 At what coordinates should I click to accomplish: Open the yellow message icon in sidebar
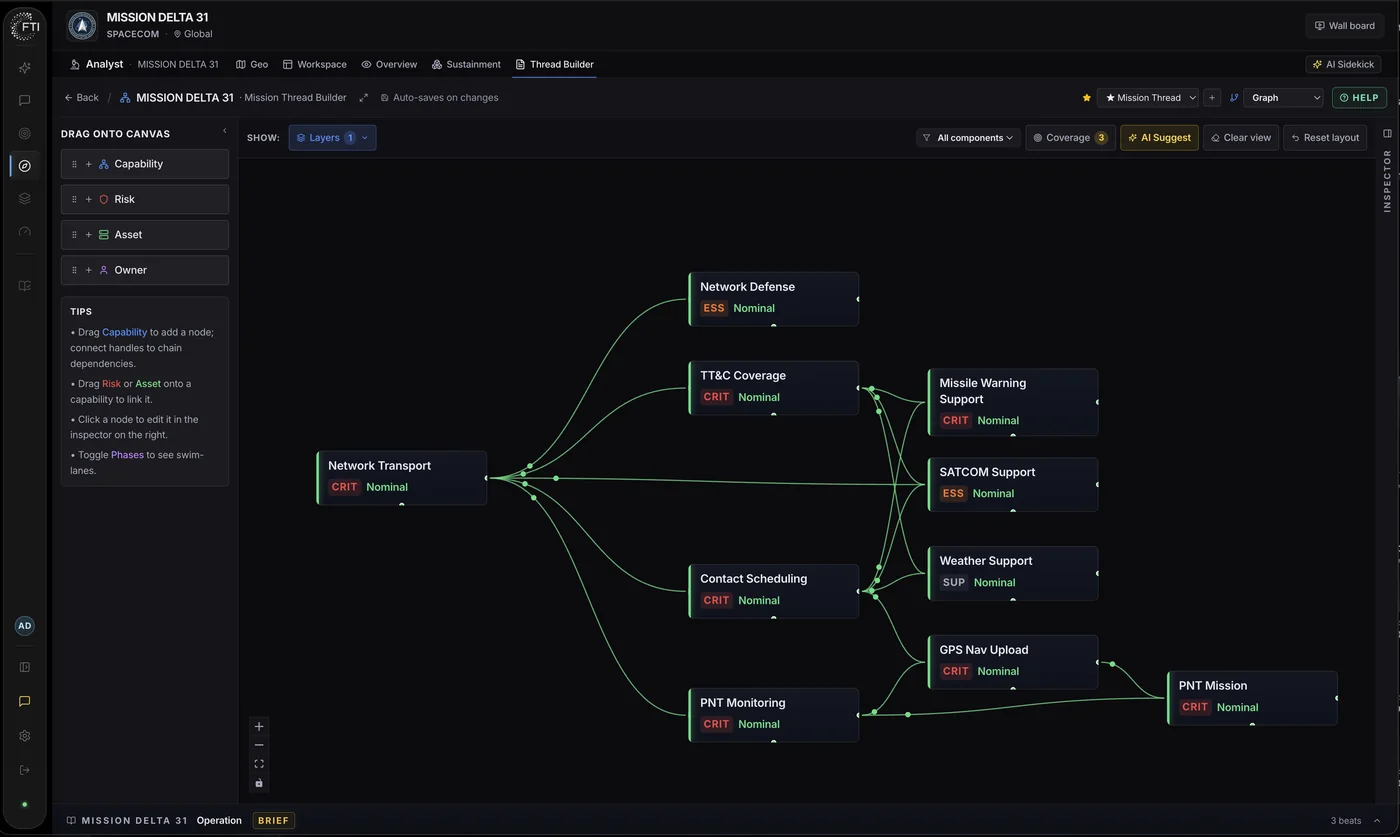(25, 701)
